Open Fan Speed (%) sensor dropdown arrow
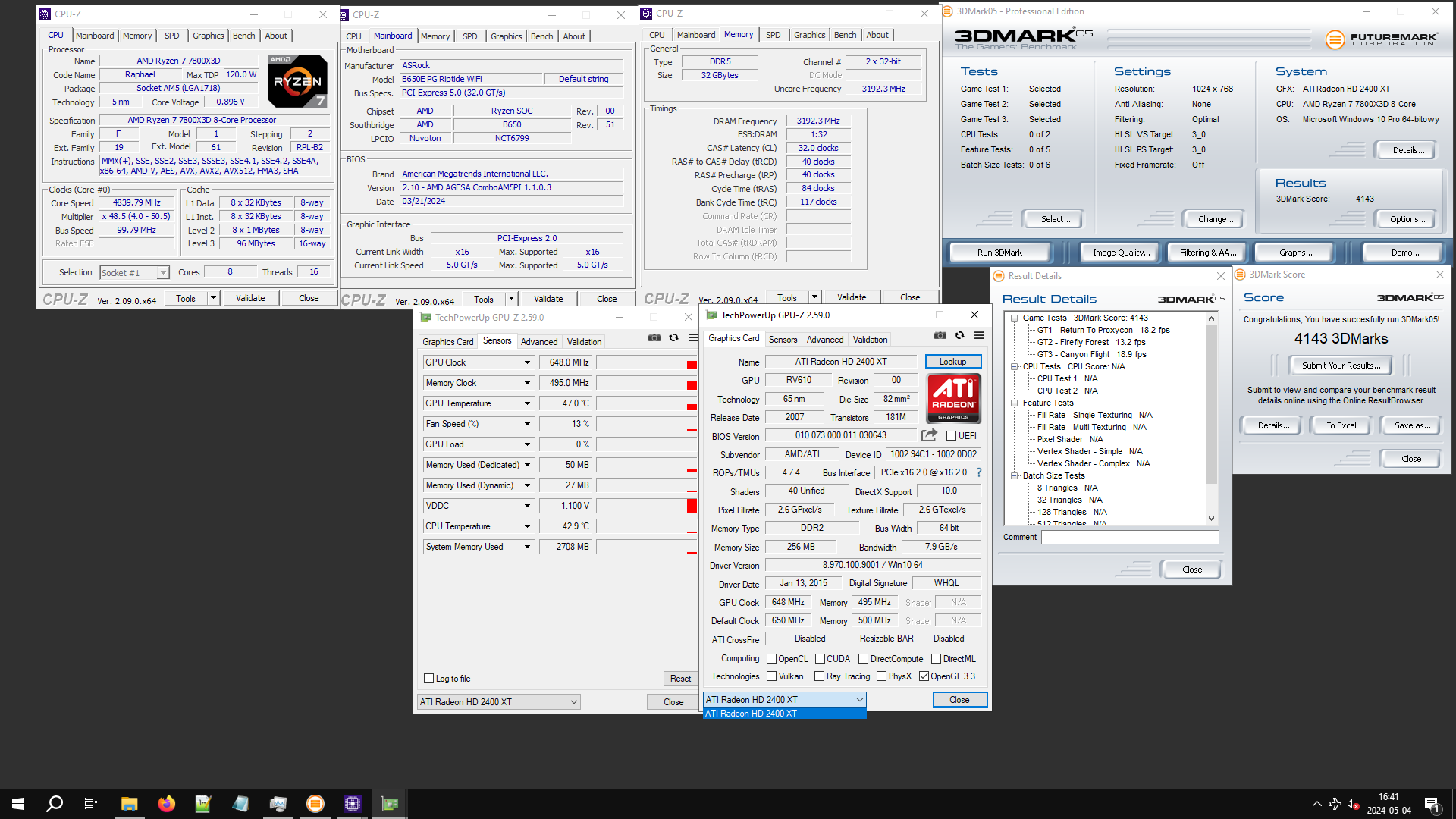 click(527, 424)
